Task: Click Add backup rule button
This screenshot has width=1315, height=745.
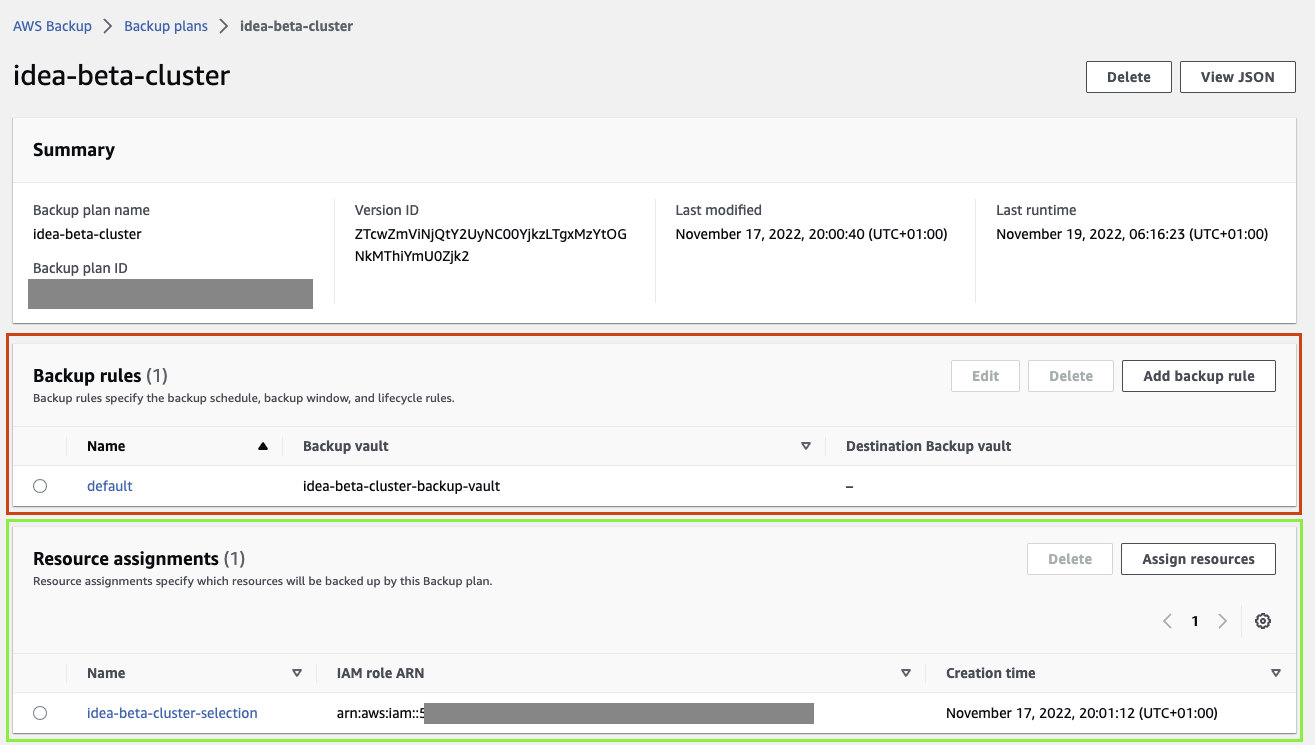Action: [x=1198, y=376]
